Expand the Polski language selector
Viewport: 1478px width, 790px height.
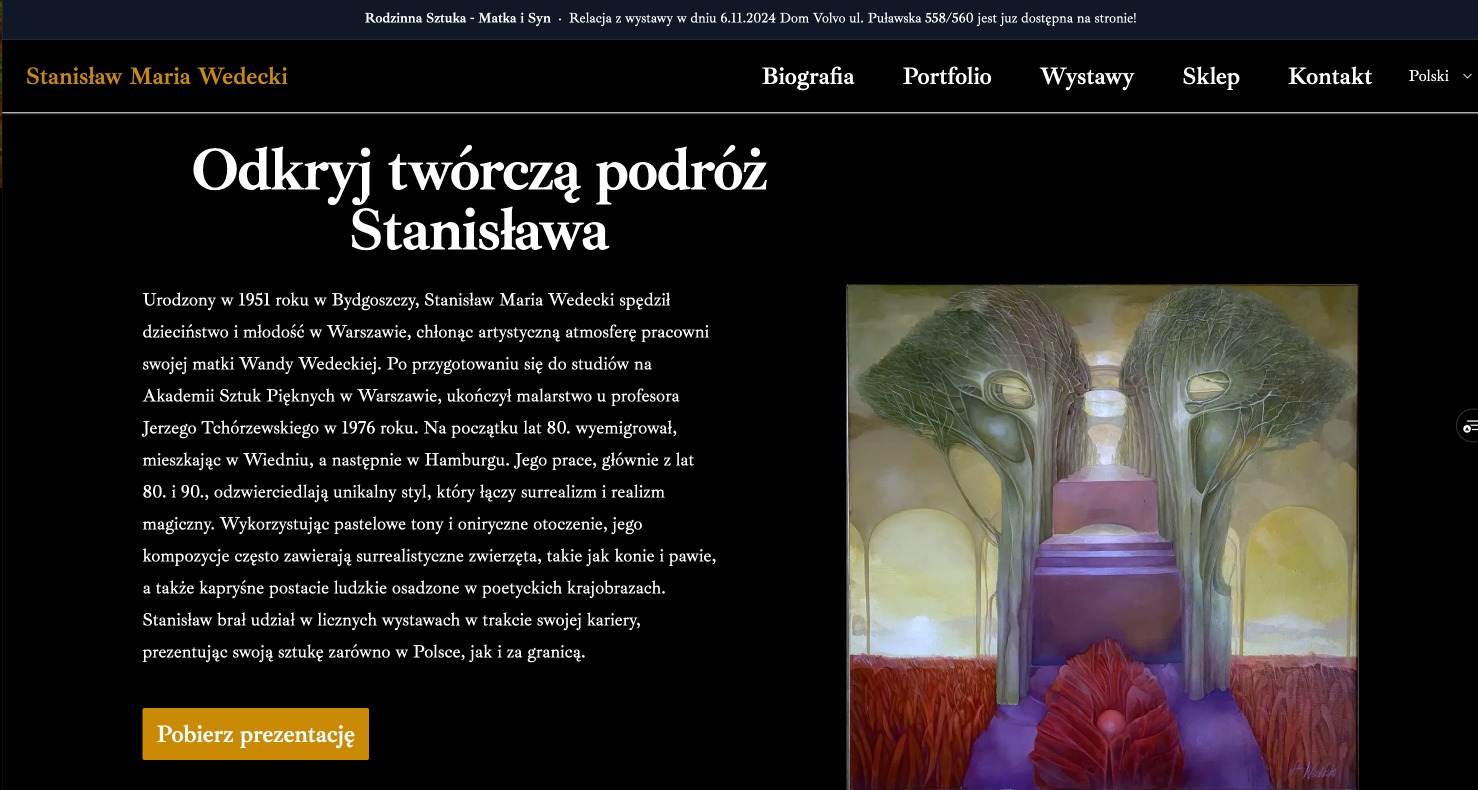coord(1440,75)
